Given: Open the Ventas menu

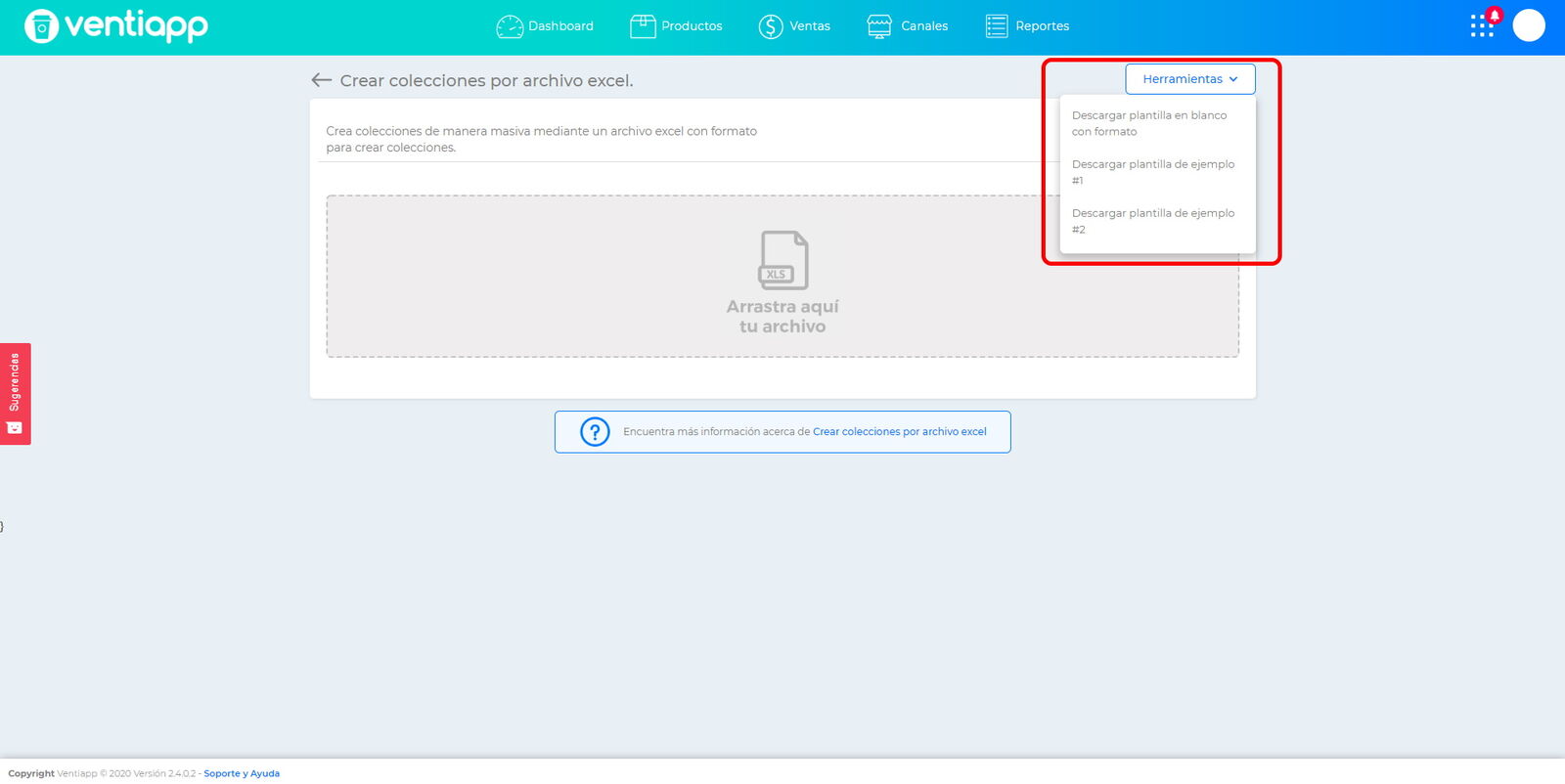Looking at the screenshot, I should (x=794, y=26).
